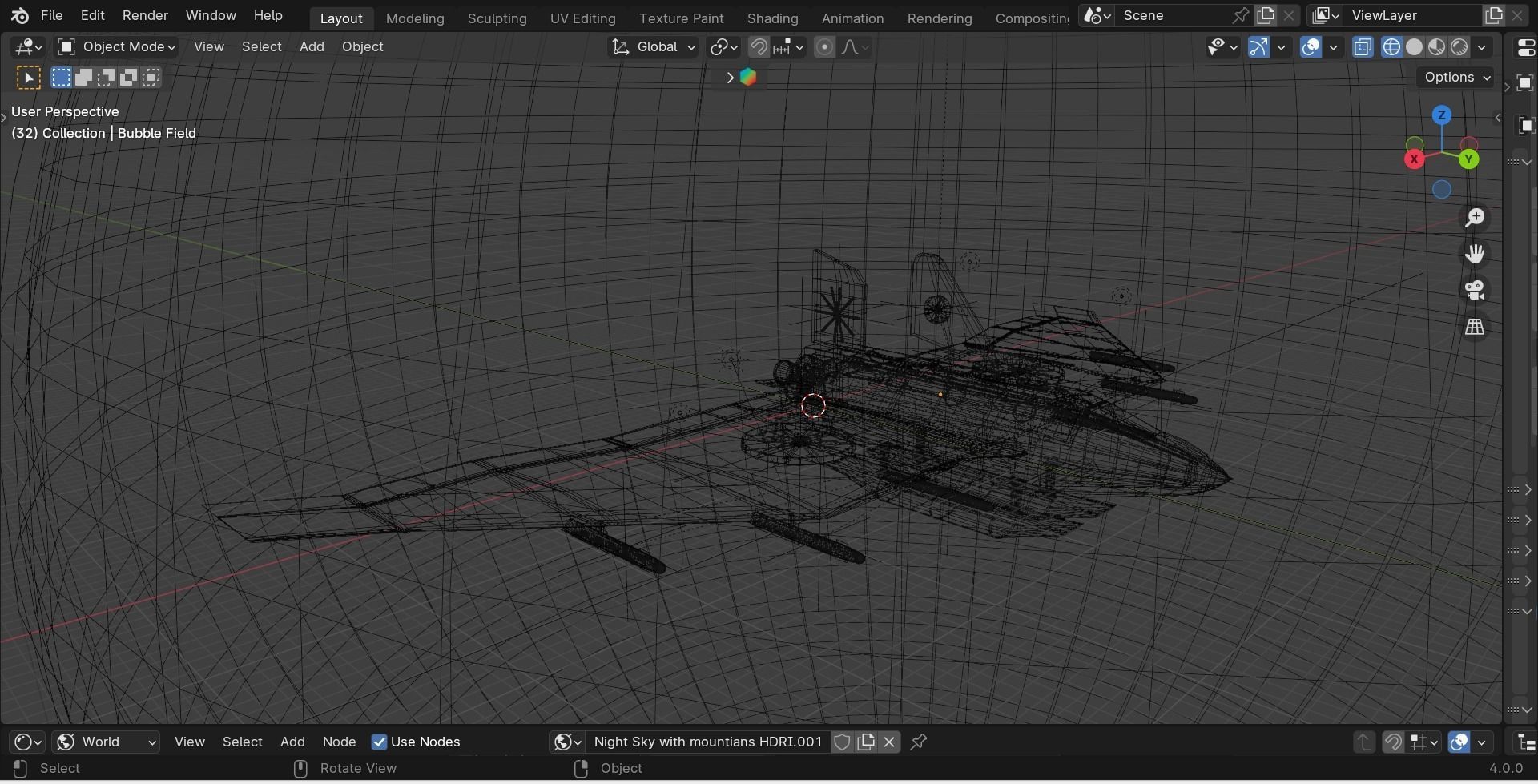This screenshot has width=1538, height=784.
Task: Click the New Scene icon
Action: tap(1266, 15)
